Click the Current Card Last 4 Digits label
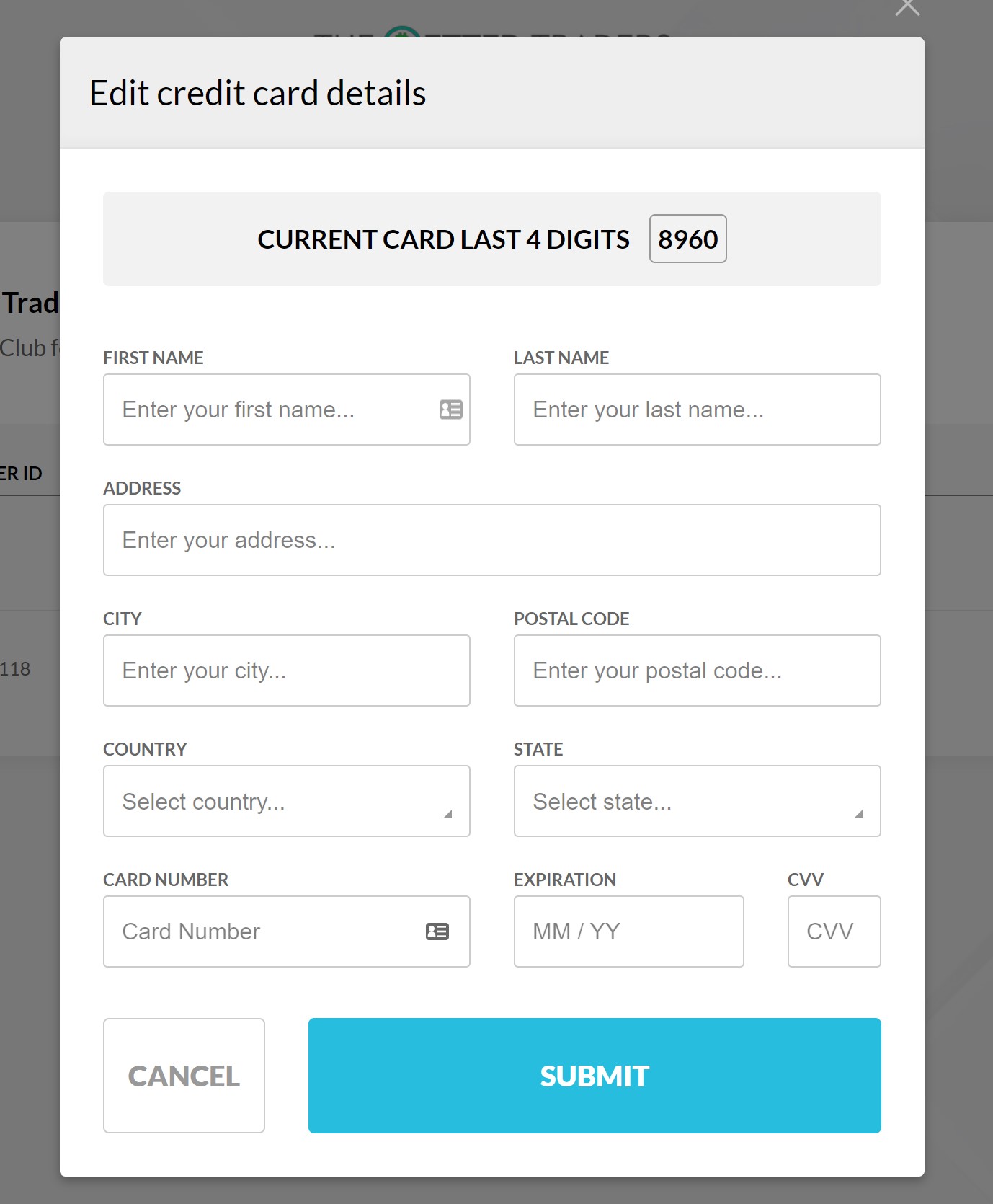Screen dimensions: 993x1204 click(443, 239)
